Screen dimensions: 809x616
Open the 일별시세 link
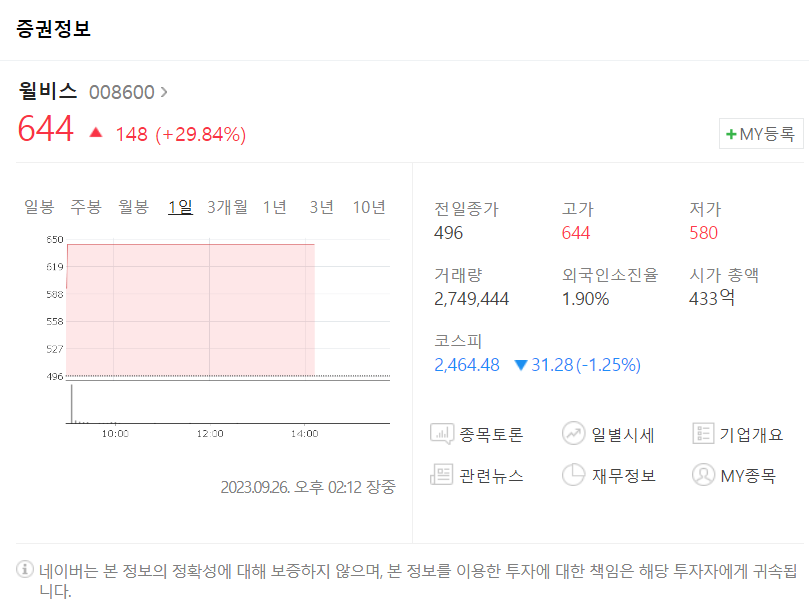tap(623, 434)
